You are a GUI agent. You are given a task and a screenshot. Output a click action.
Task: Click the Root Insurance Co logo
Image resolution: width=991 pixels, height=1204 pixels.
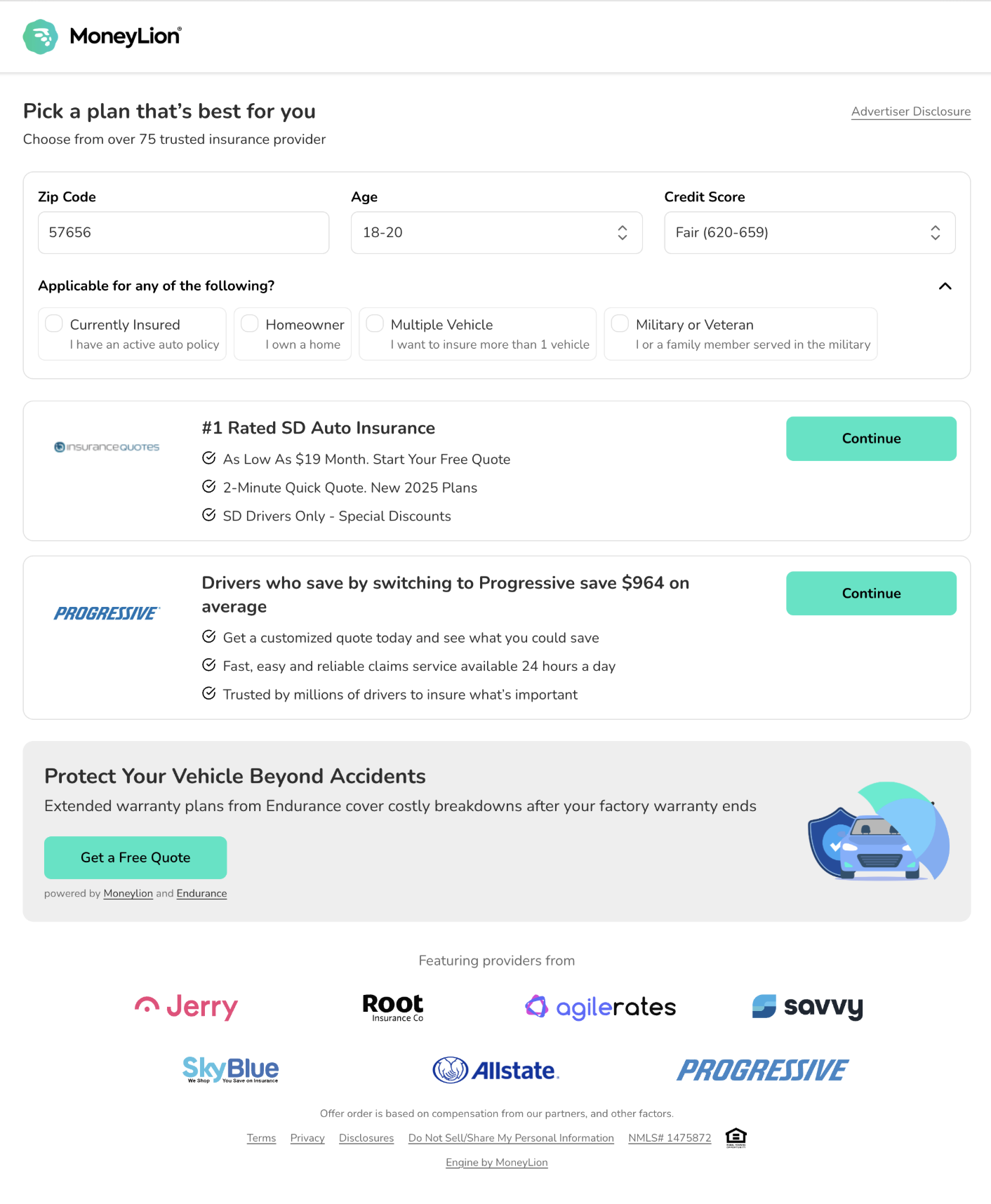[393, 1008]
